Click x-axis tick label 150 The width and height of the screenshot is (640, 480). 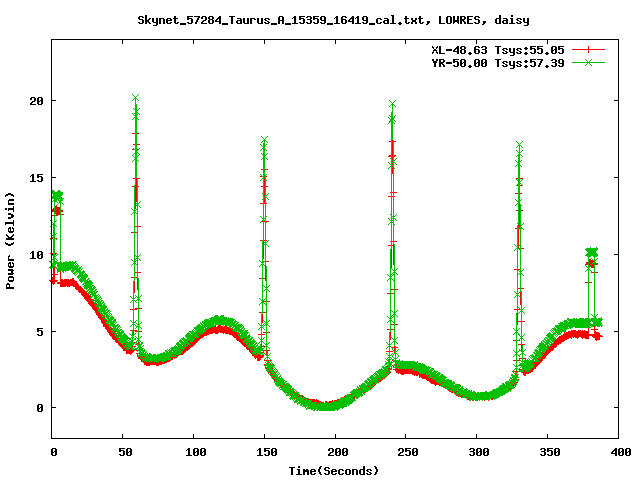[266, 452]
